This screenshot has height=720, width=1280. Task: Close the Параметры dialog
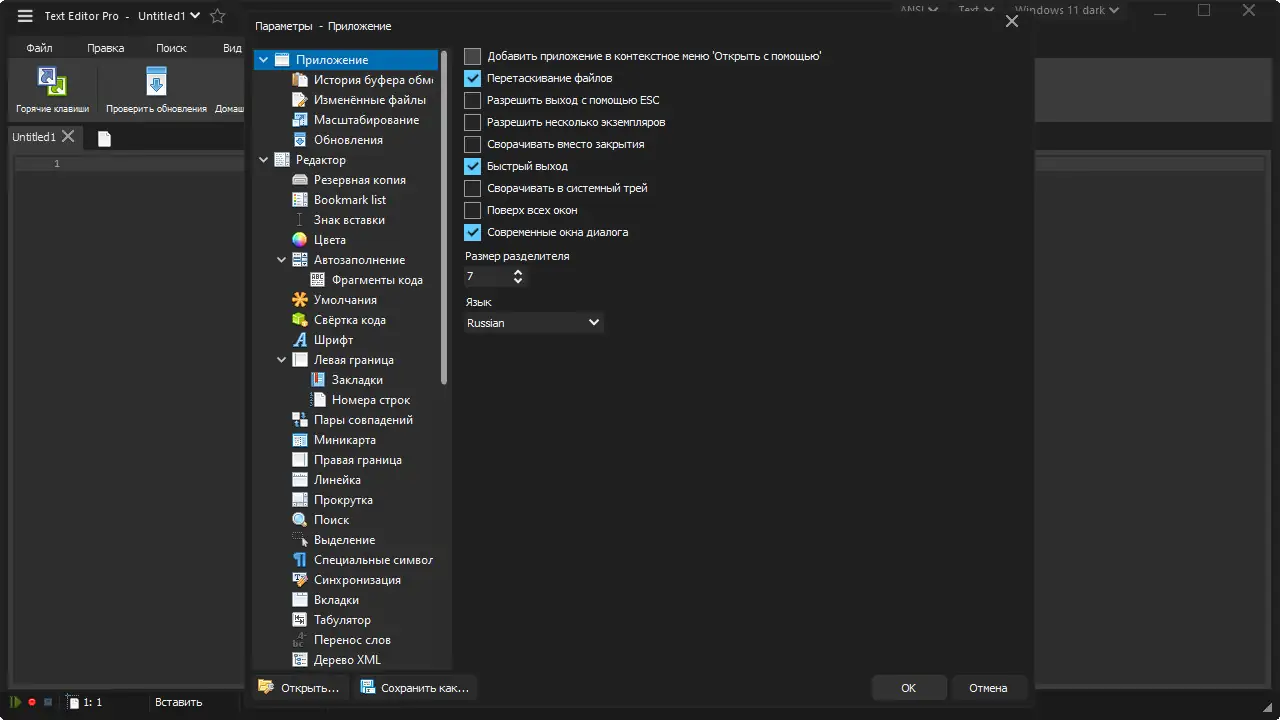point(1012,21)
